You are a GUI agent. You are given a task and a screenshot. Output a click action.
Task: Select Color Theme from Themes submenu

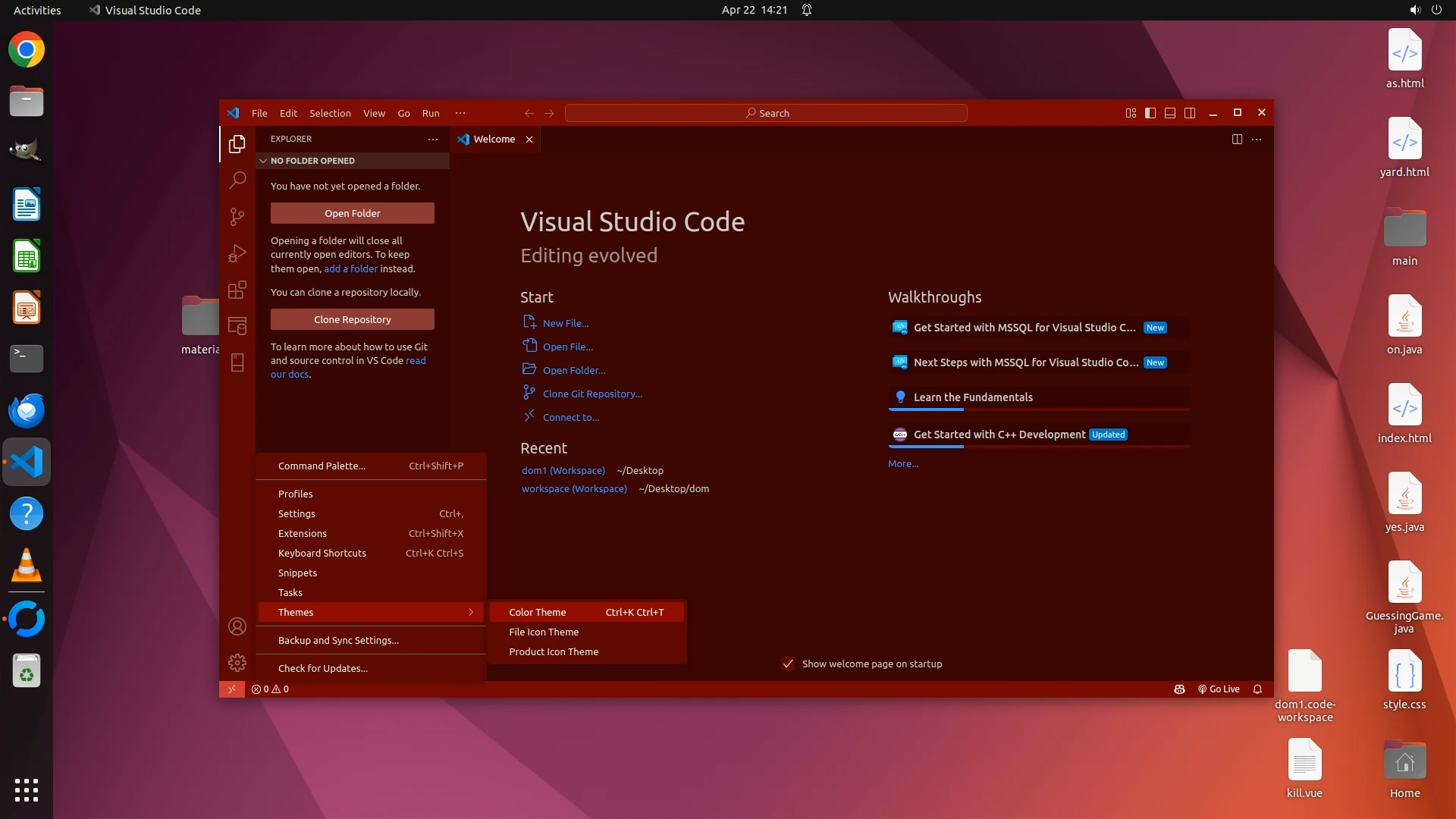tap(538, 612)
